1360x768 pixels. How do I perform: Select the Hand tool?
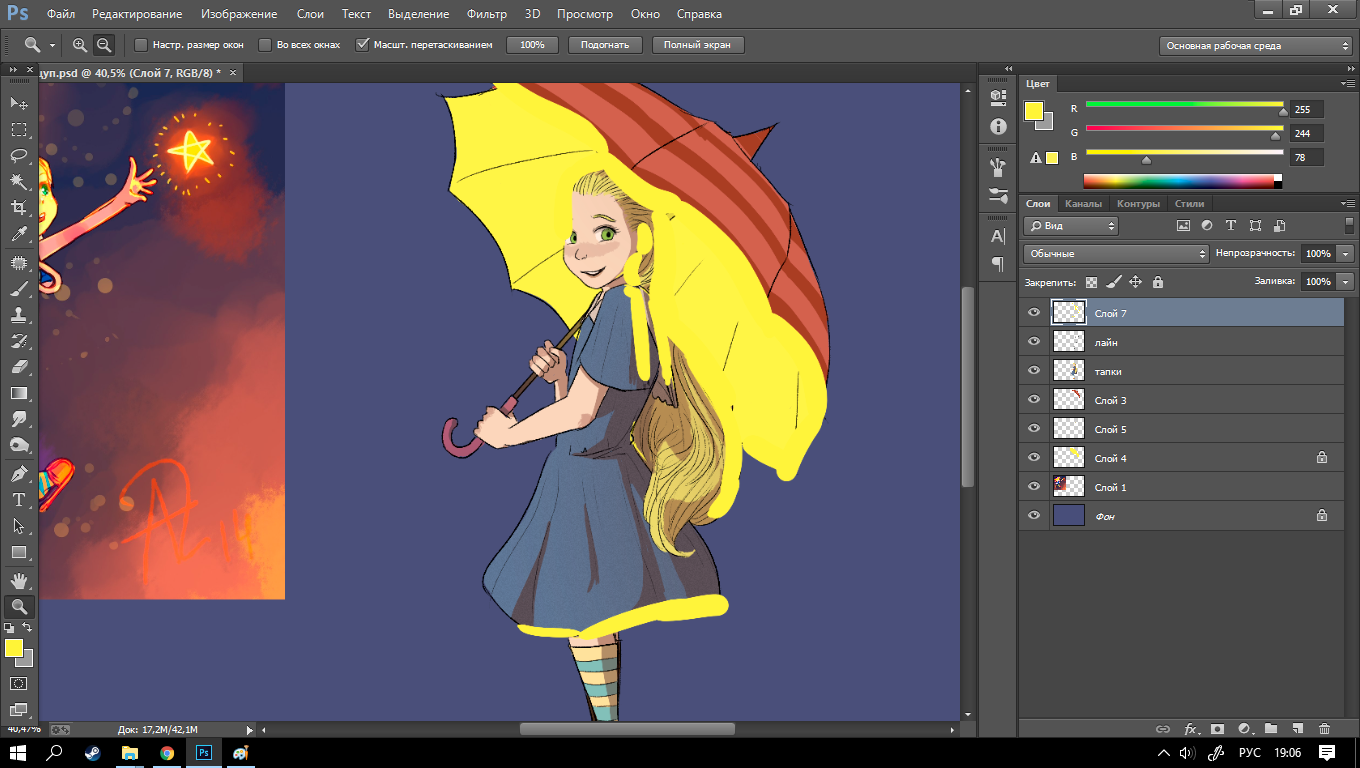pyautogui.click(x=19, y=581)
